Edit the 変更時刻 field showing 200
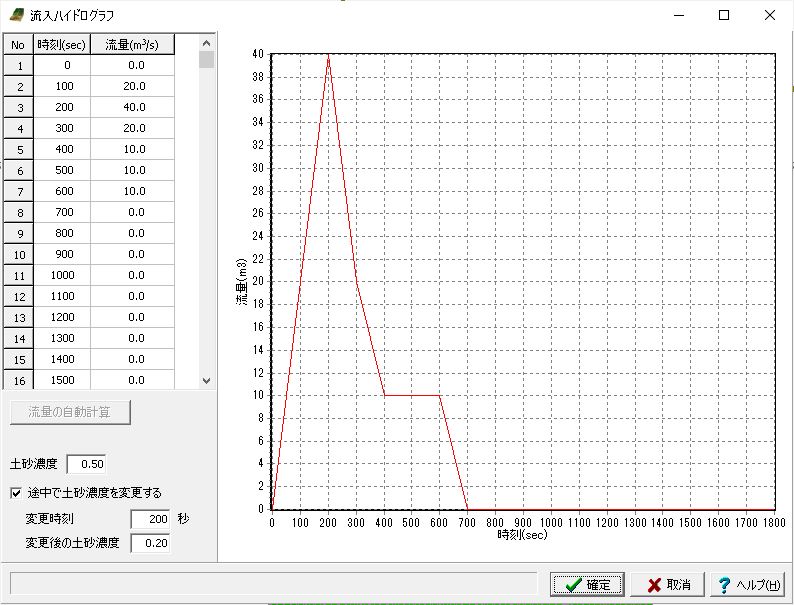 coord(150,519)
